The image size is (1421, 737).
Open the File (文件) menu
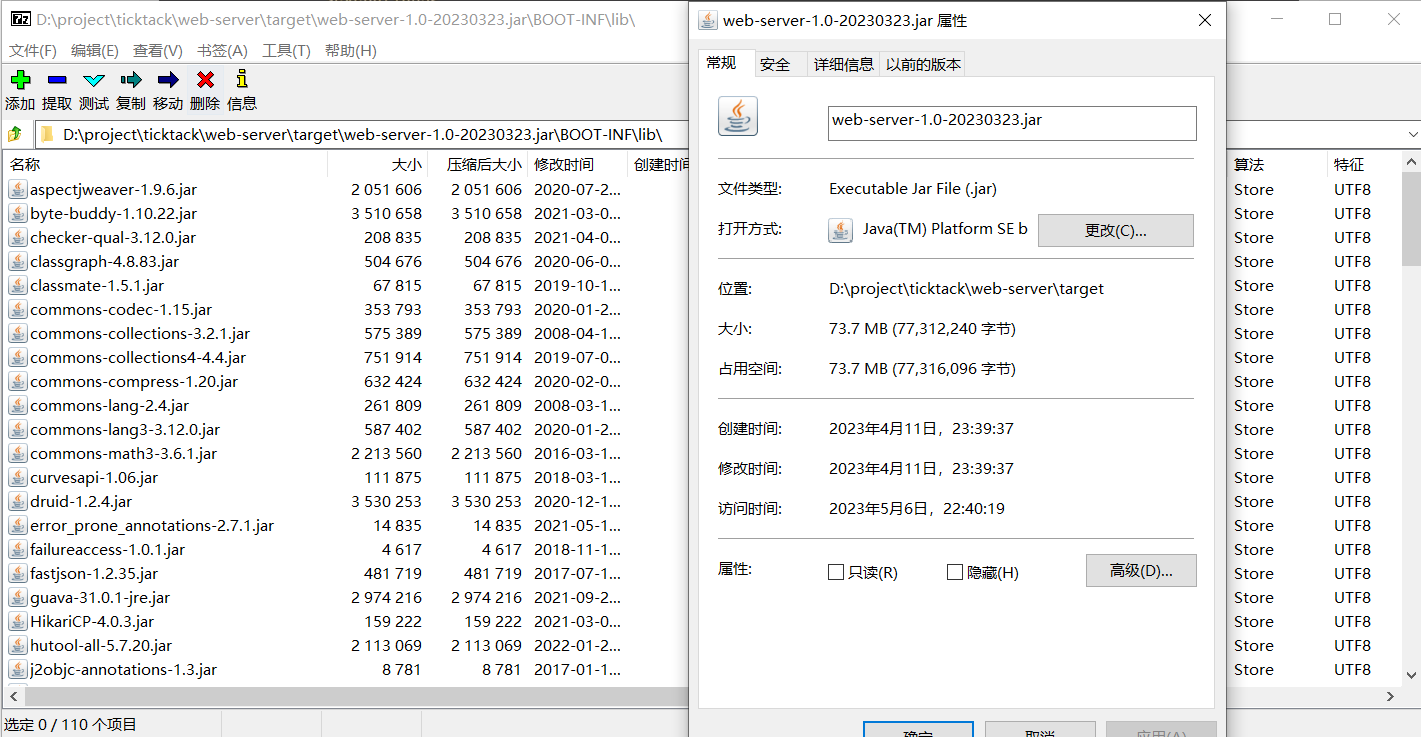pos(33,51)
